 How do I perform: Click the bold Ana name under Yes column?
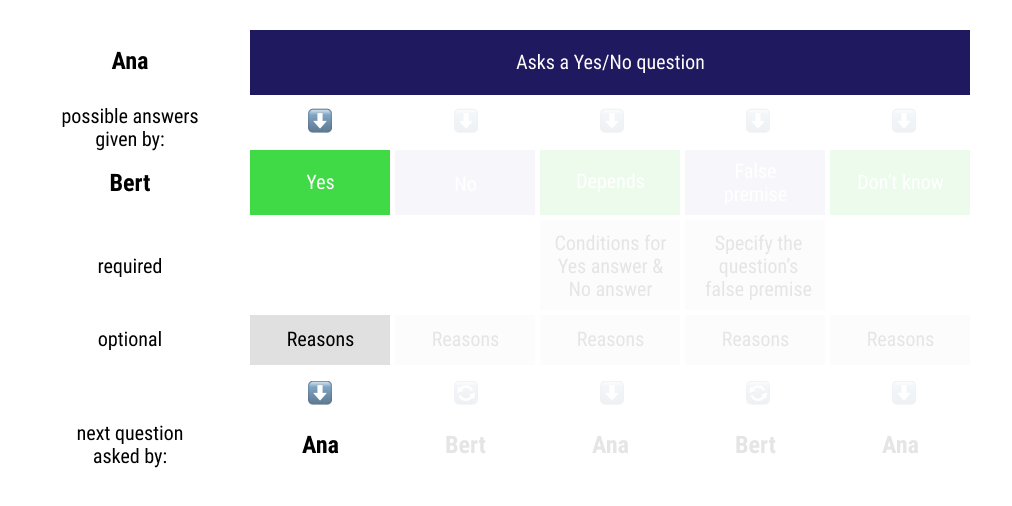tap(320, 445)
